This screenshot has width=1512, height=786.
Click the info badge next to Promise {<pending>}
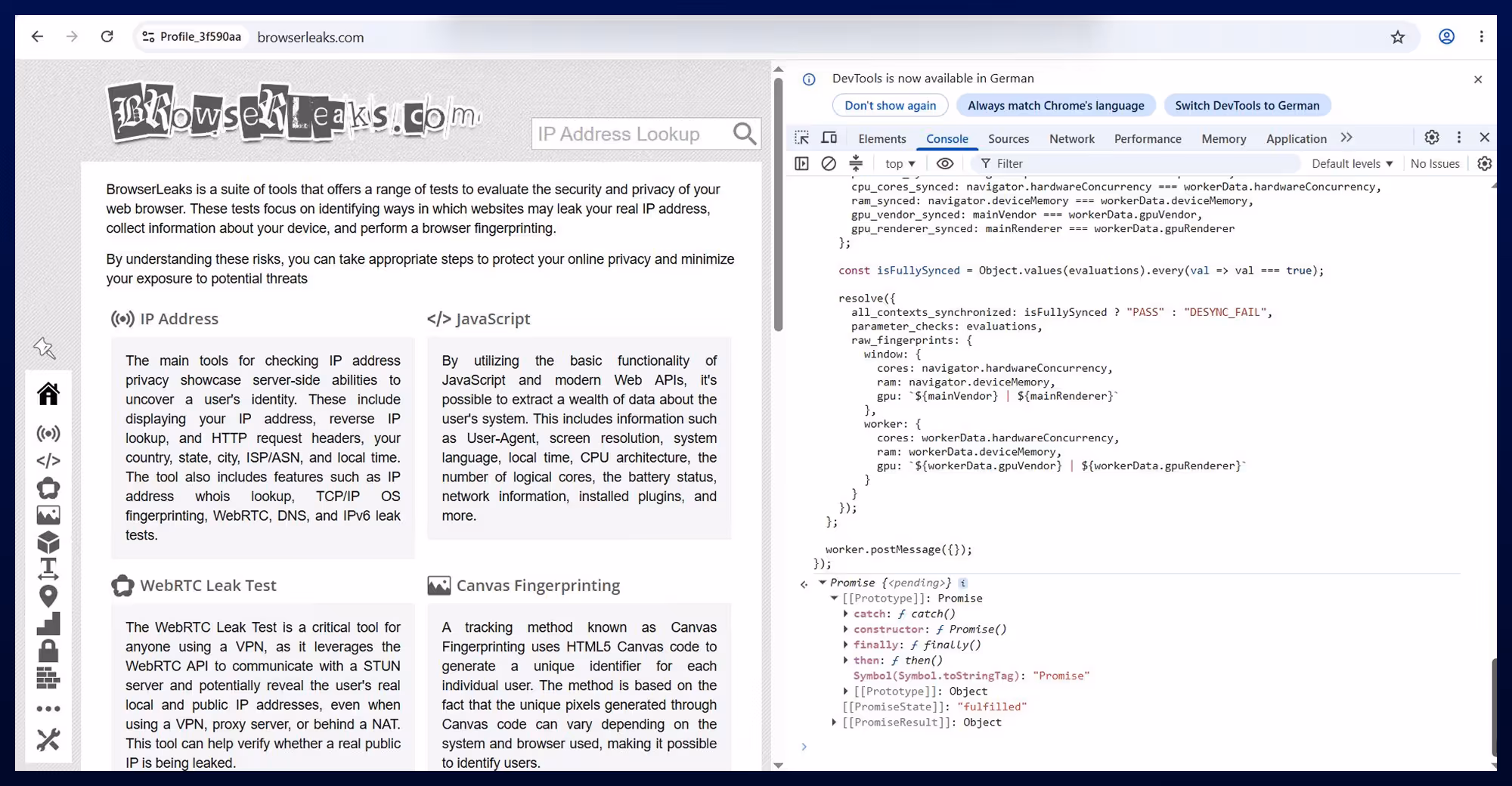[962, 583]
